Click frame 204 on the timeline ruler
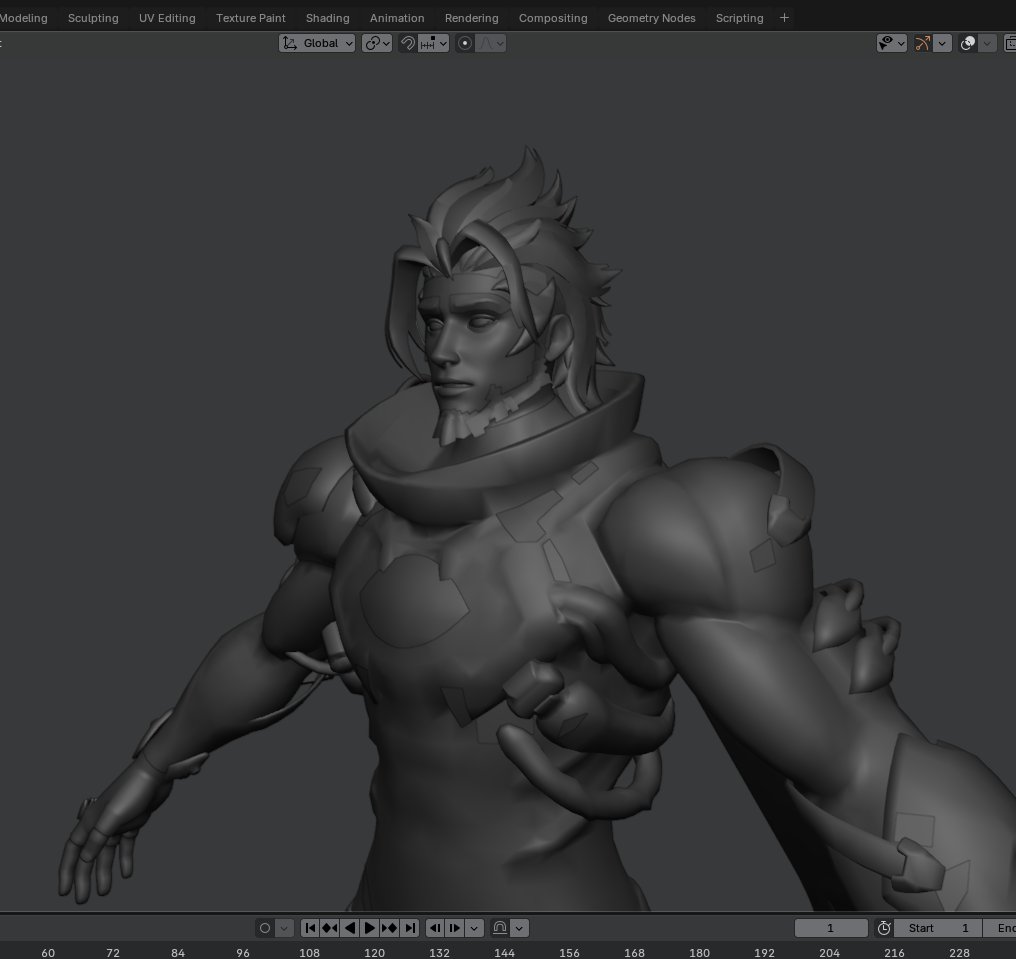 tap(829, 953)
